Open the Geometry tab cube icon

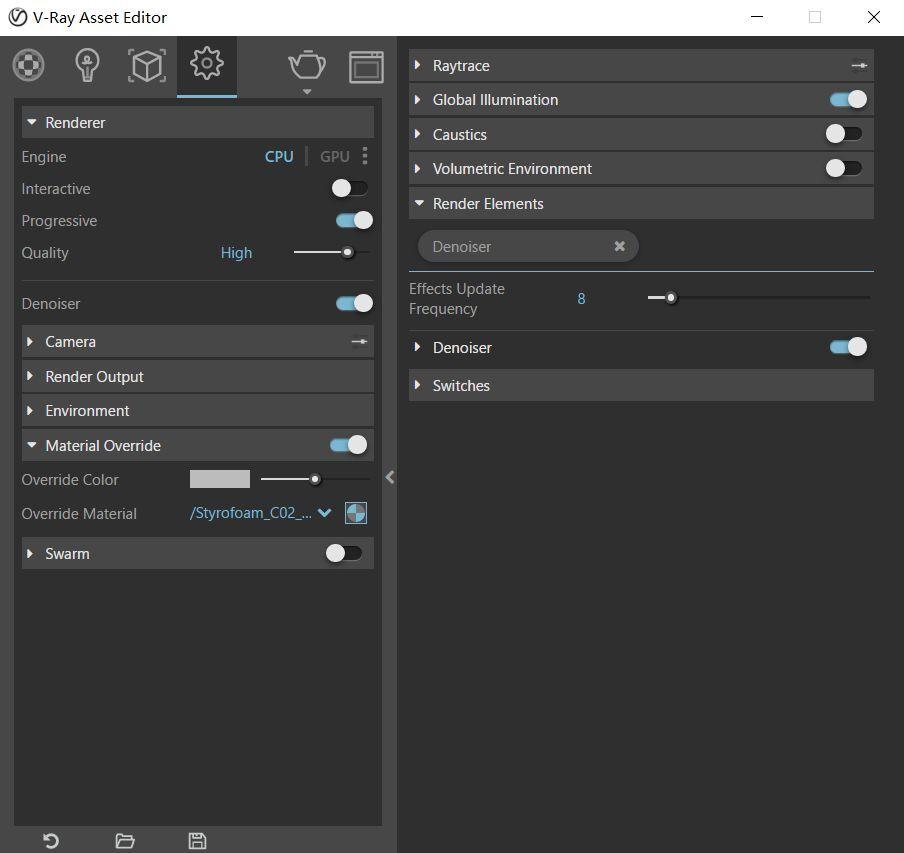147,66
